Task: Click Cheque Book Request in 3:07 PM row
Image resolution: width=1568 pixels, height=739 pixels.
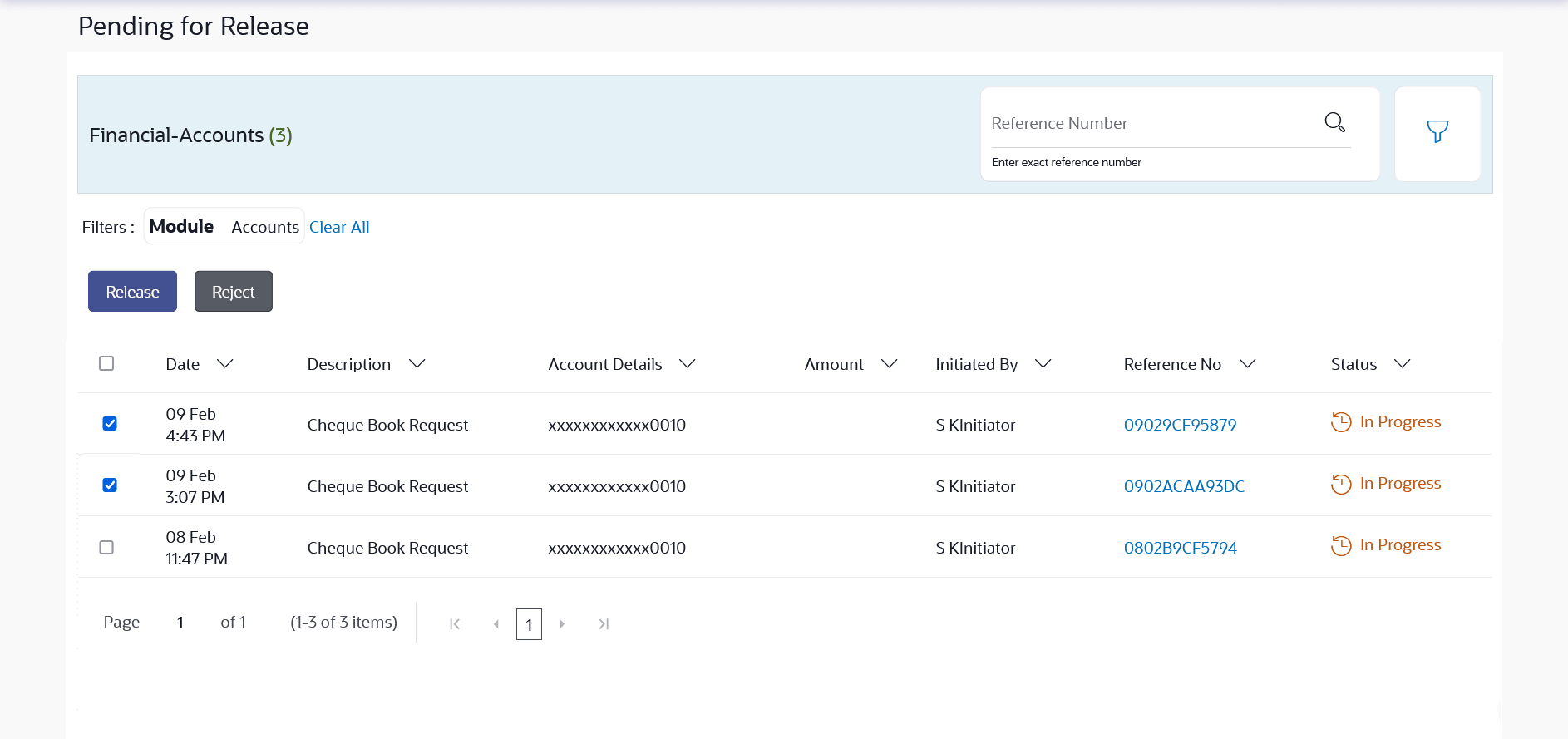Action: [x=387, y=486]
